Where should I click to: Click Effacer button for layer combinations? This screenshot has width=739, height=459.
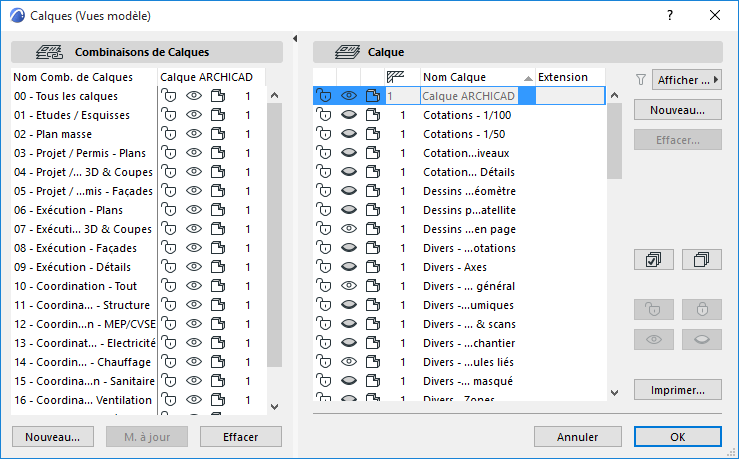(x=241, y=437)
